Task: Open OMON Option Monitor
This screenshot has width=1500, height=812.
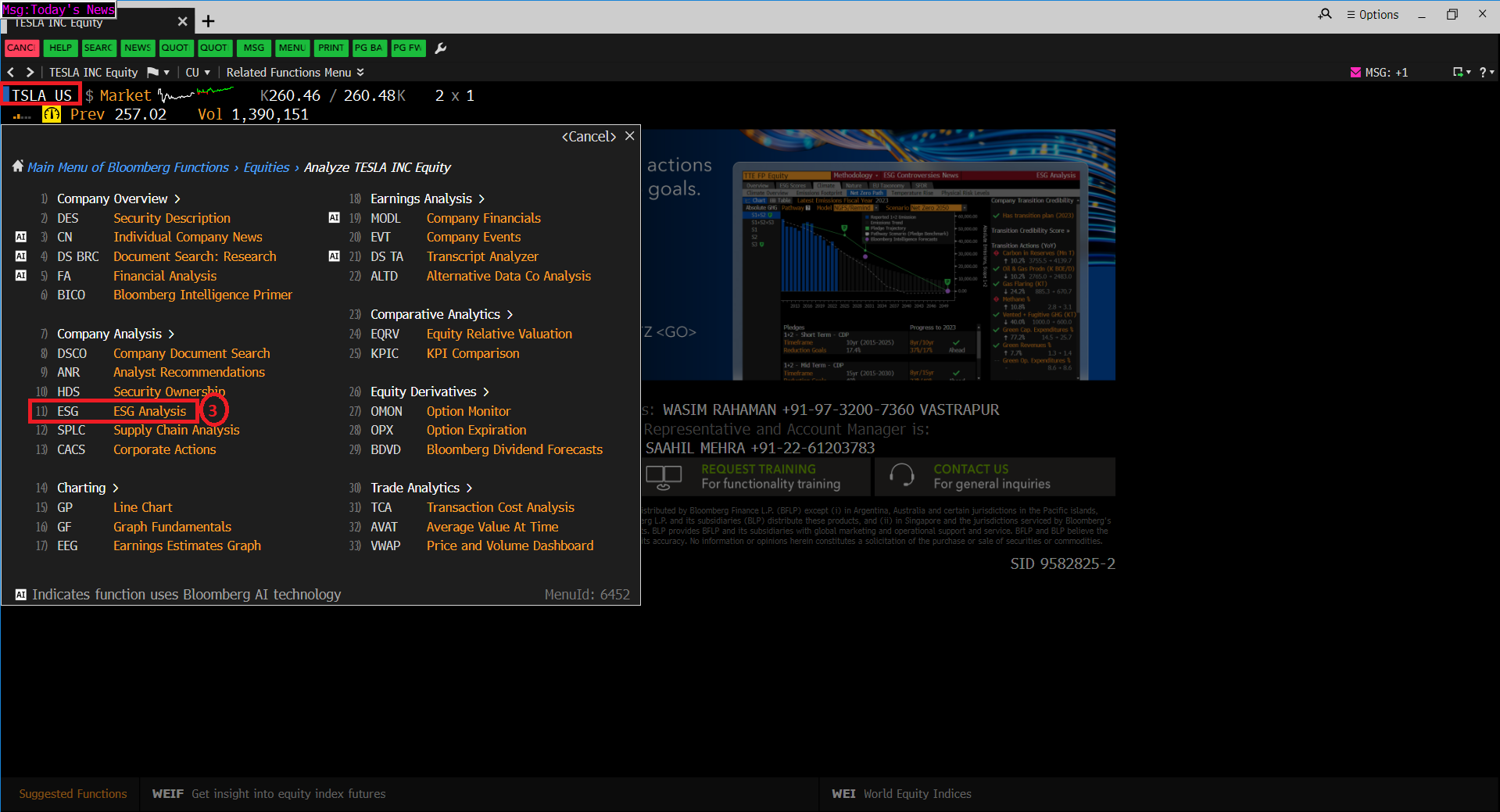Action: (441, 411)
